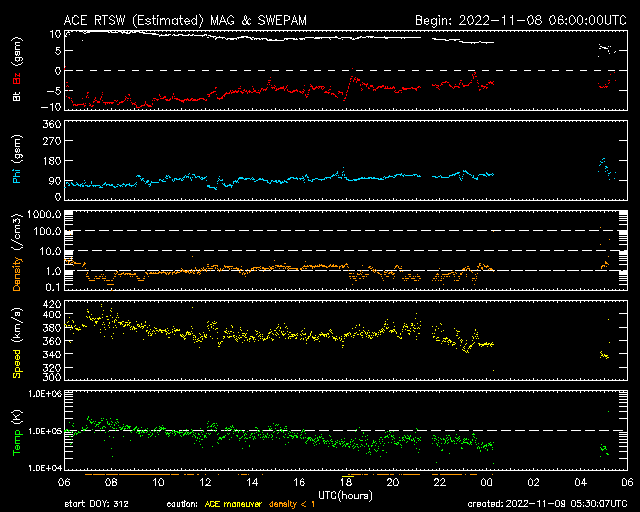Screen dimensions: 640x512
Task: Click the 'start DOY: 312' text
Action: [x=95, y=505]
